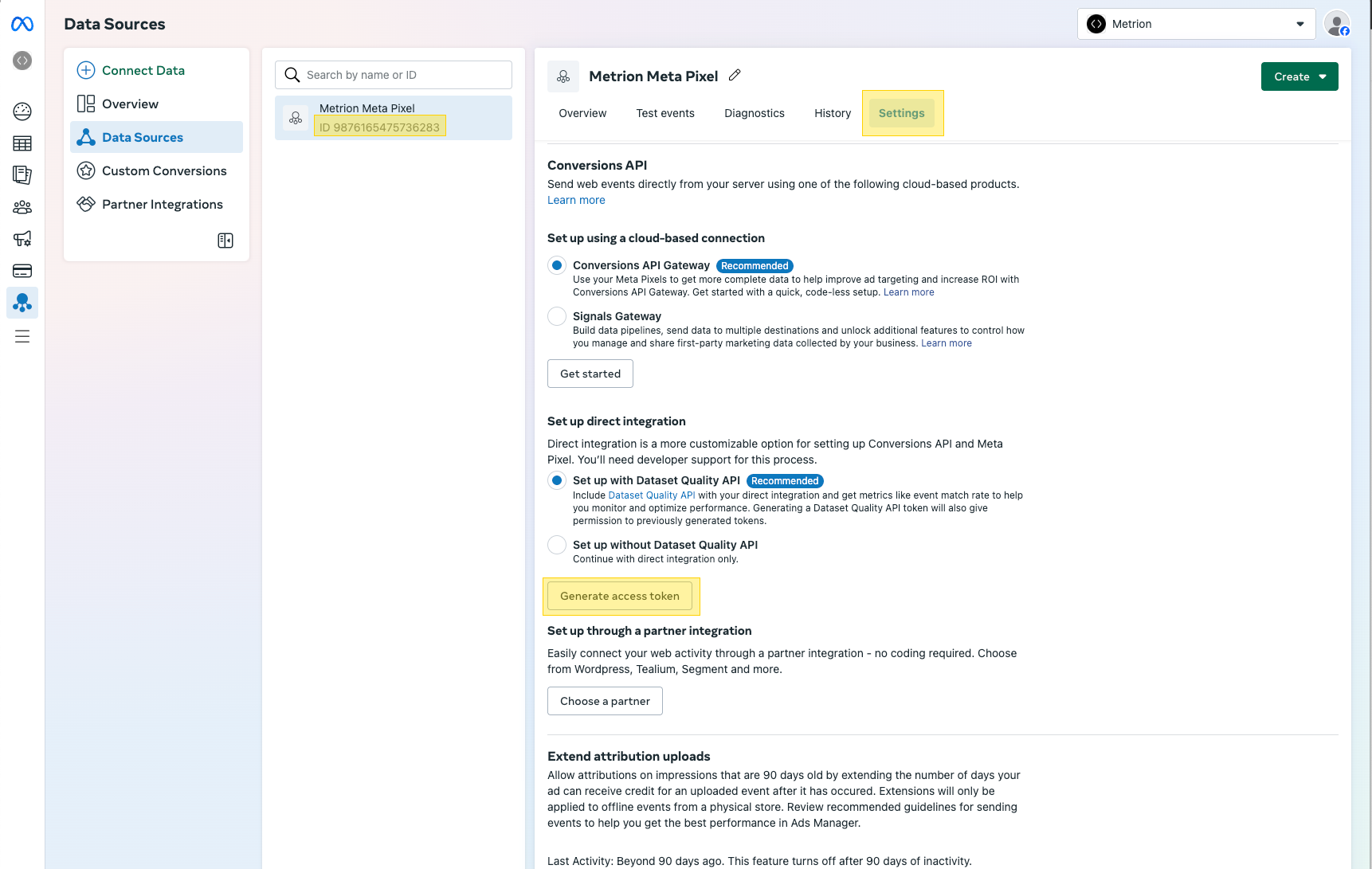Click the Partner Integrations handshake icon
1372x869 pixels.
click(x=86, y=204)
